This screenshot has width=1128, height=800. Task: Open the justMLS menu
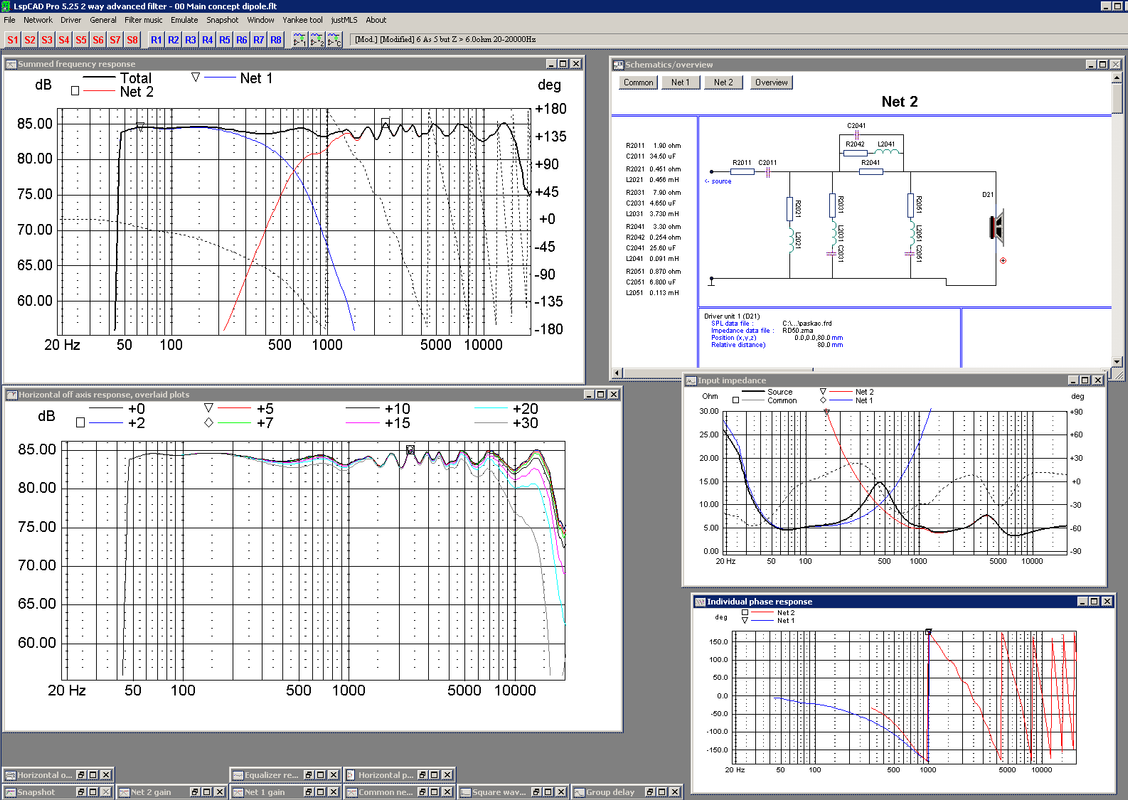pos(344,20)
